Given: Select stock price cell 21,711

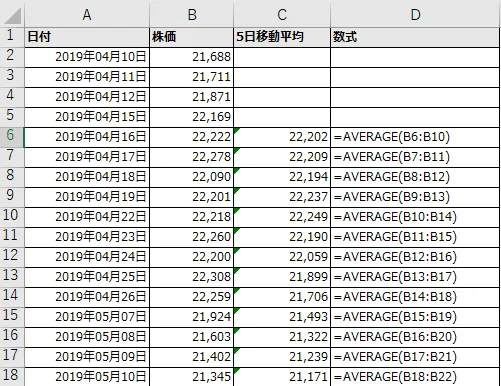Looking at the screenshot, I should tap(192, 77).
